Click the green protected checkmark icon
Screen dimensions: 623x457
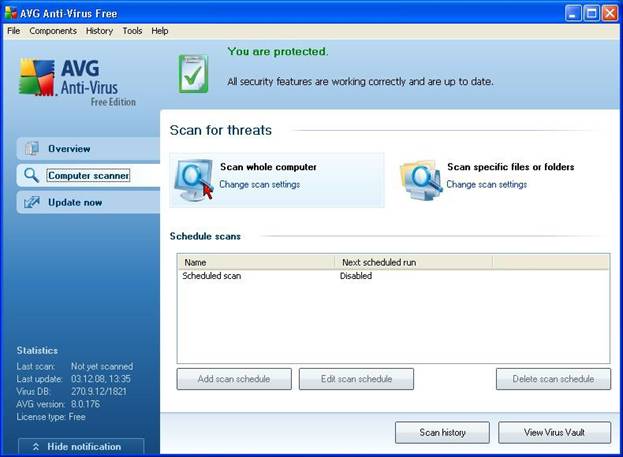point(193,74)
